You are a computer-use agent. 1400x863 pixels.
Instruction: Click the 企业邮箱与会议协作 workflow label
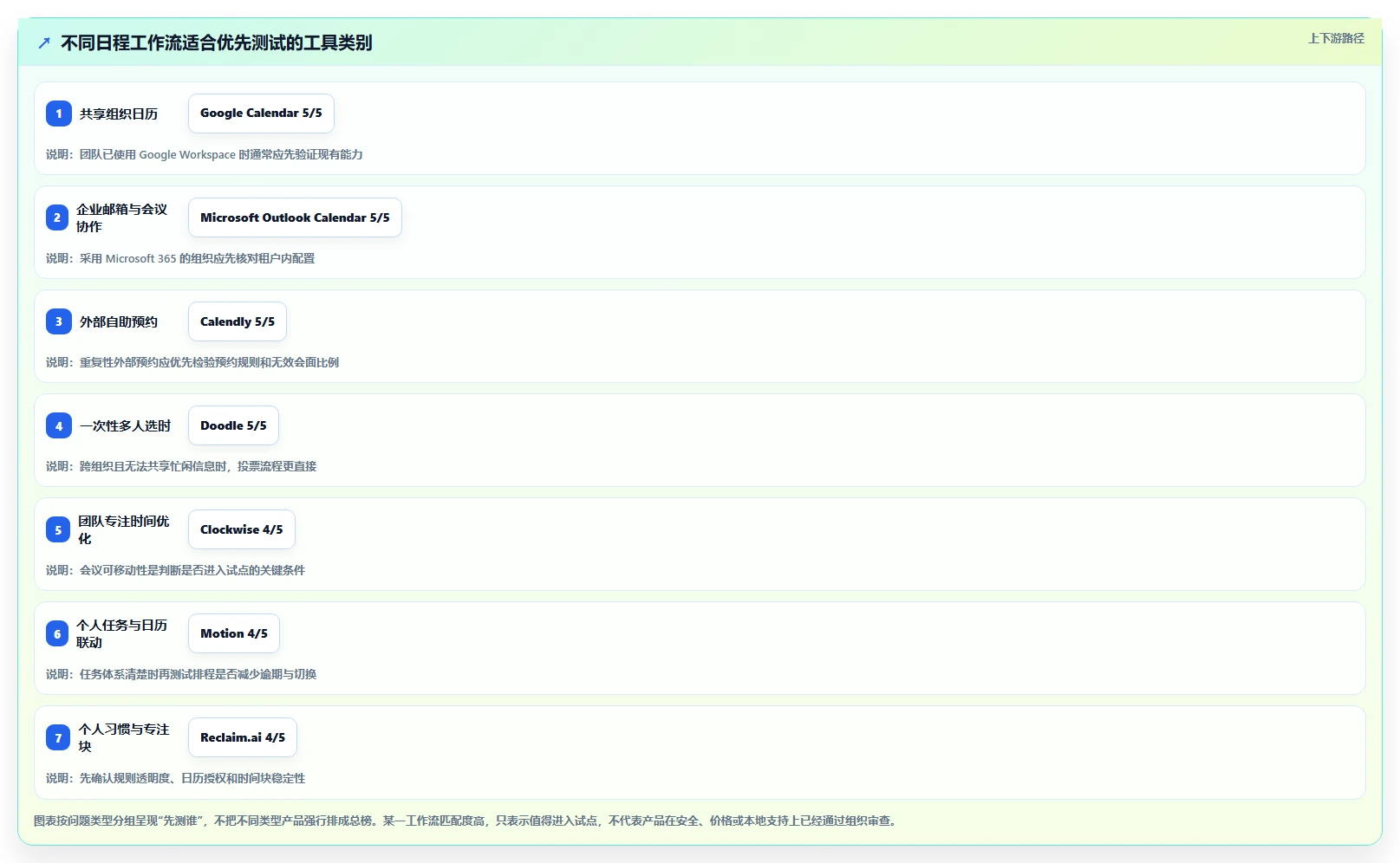point(122,217)
